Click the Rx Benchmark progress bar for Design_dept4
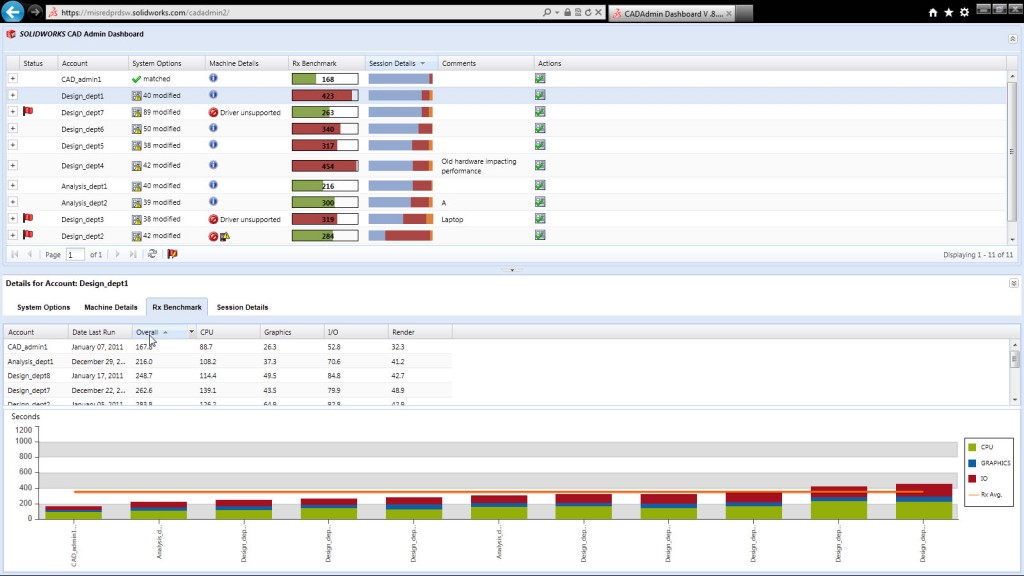1024x576 pixels. coord(323,165)
